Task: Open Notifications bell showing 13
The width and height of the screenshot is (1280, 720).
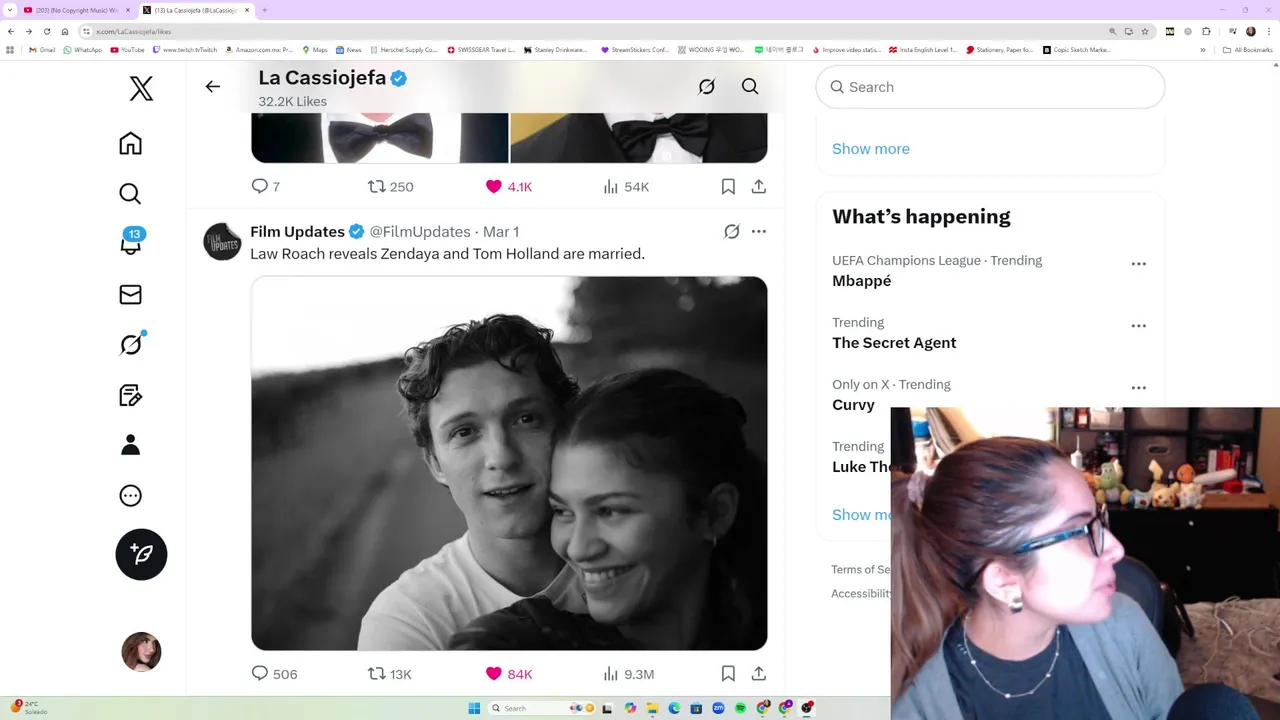Action: (x=131, y=242)
